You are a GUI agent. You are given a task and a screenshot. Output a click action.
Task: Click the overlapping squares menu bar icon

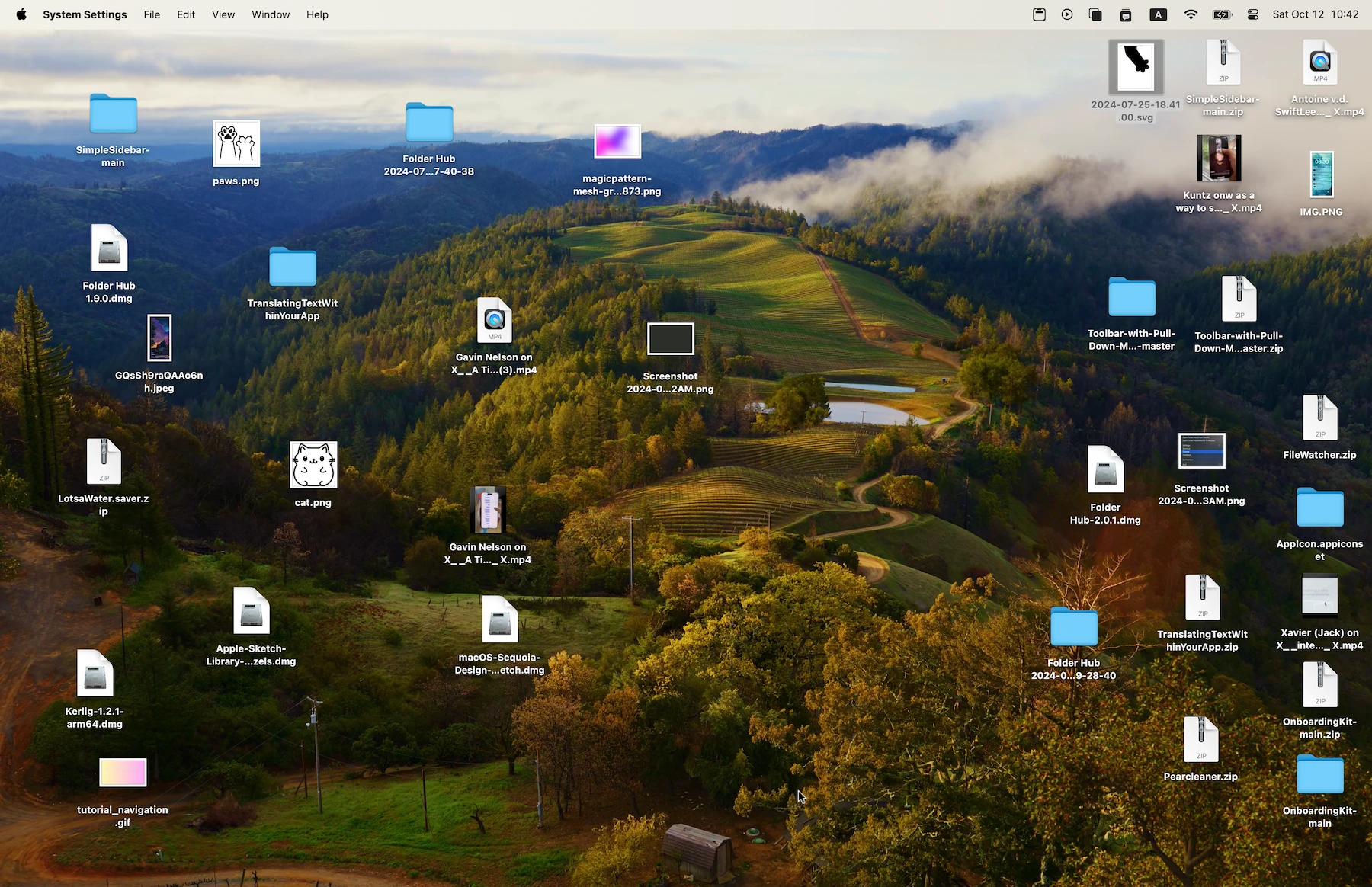1095,14
